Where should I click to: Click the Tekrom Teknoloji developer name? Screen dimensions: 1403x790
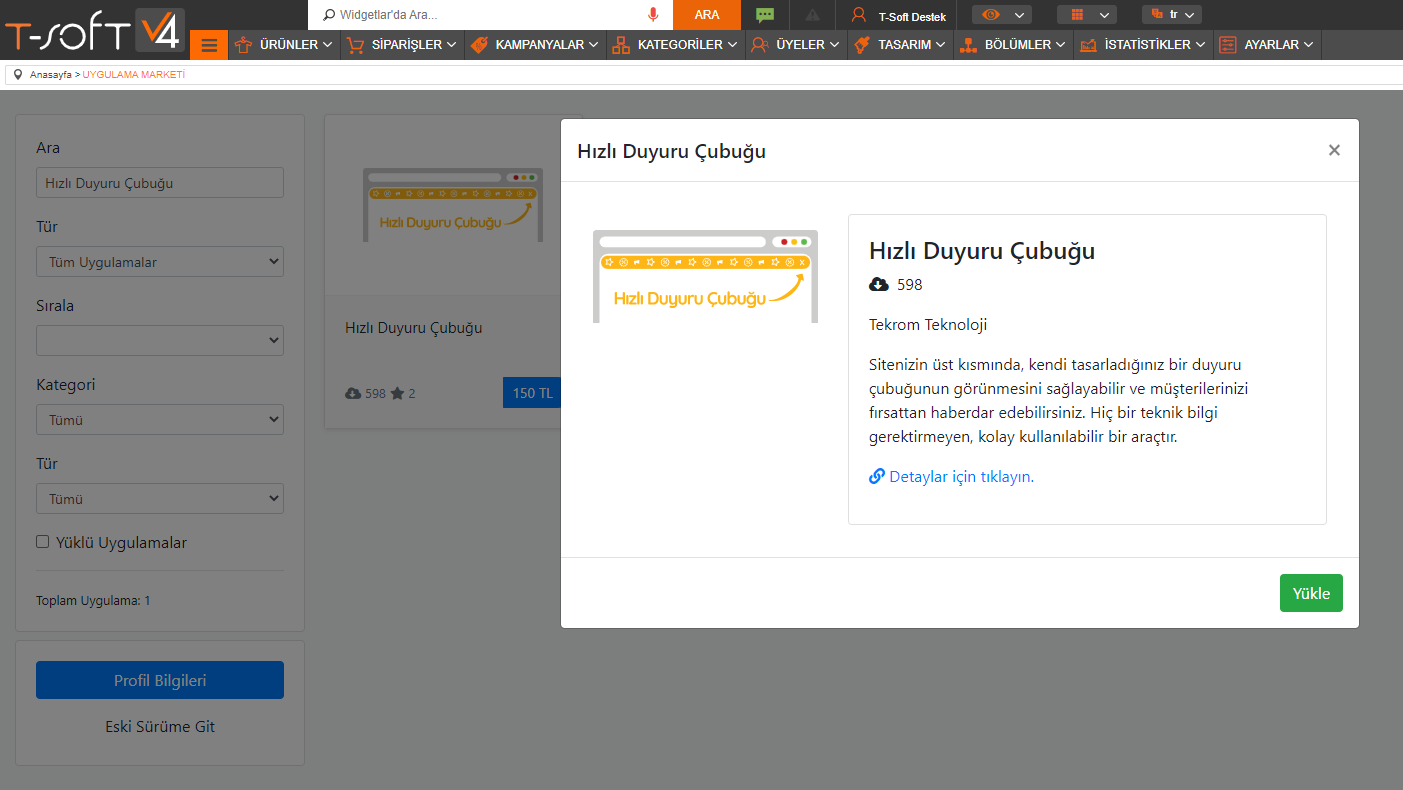point(928,325)
